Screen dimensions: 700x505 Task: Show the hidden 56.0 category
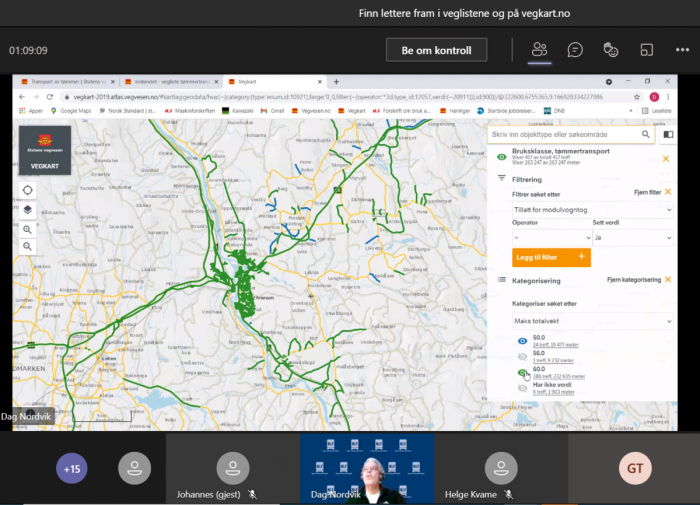522,356
